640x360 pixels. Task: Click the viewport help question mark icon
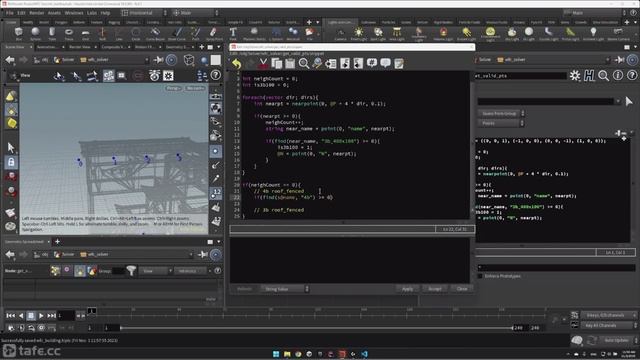(x=216, y=75)
